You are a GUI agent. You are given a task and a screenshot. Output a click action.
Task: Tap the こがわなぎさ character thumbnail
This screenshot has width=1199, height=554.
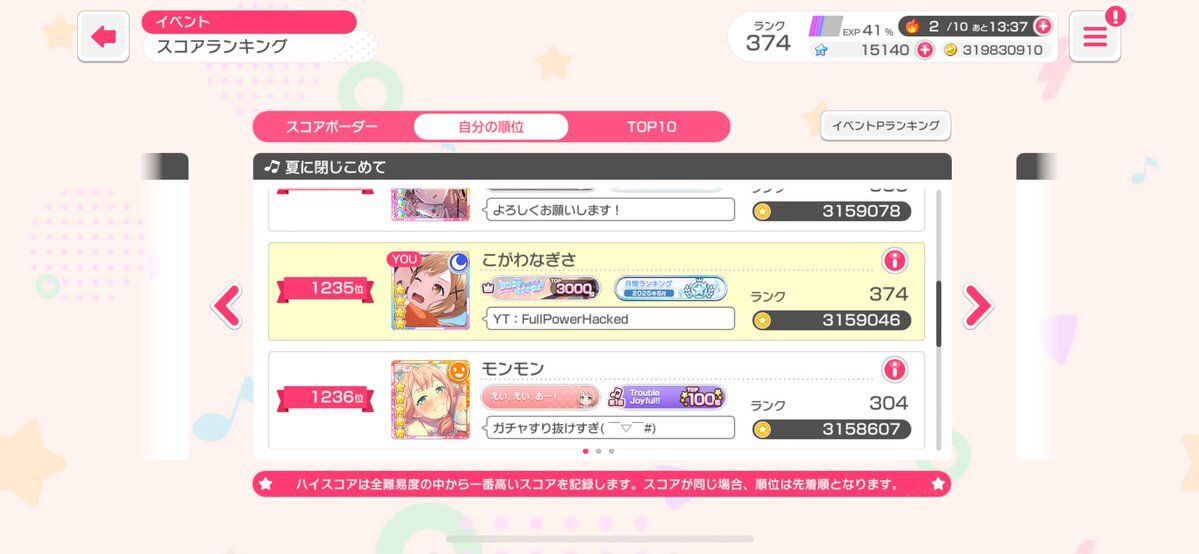(431, 291)
